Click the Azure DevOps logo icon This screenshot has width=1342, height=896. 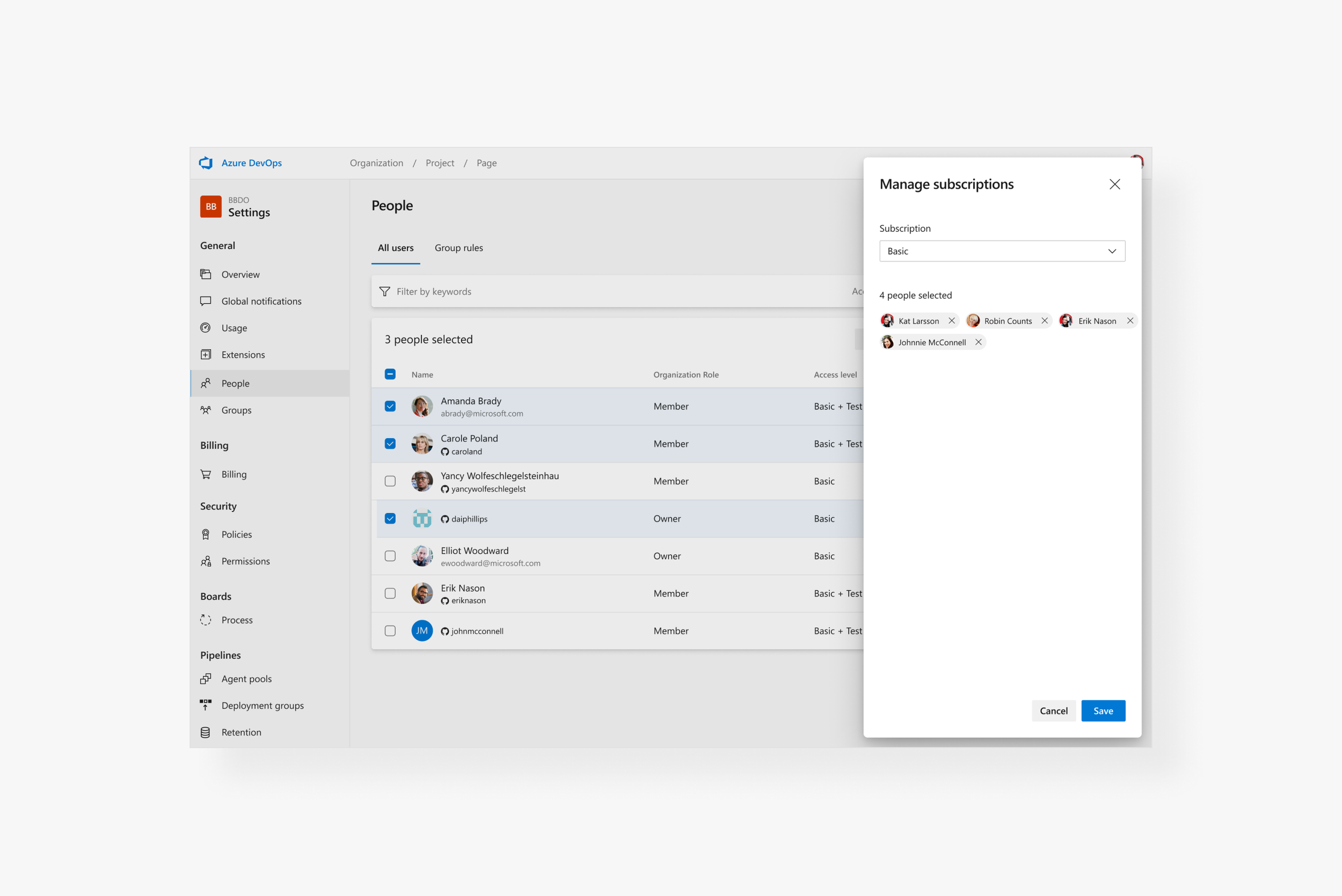coord(206,163)
